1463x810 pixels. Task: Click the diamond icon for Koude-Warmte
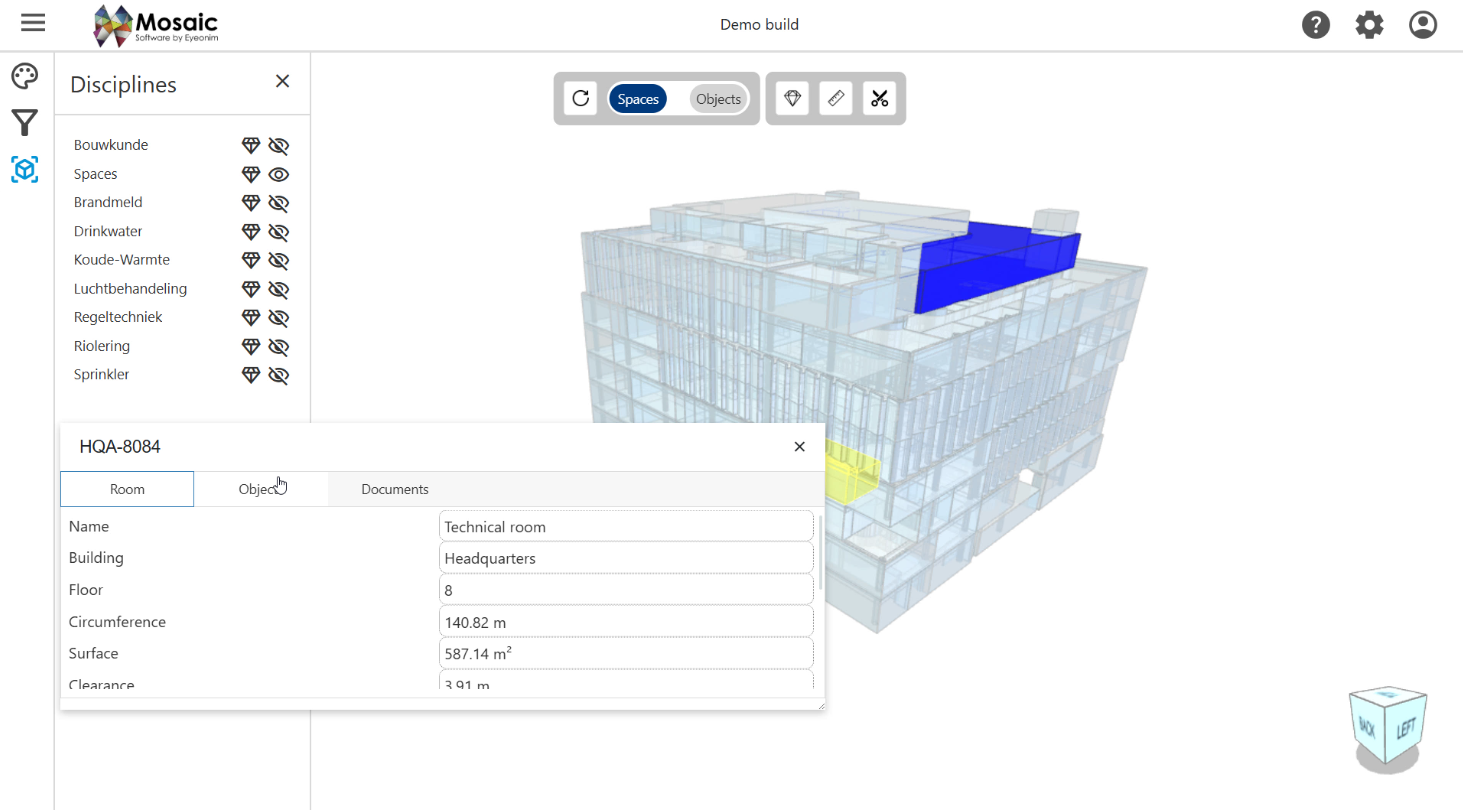pos(251,261)
